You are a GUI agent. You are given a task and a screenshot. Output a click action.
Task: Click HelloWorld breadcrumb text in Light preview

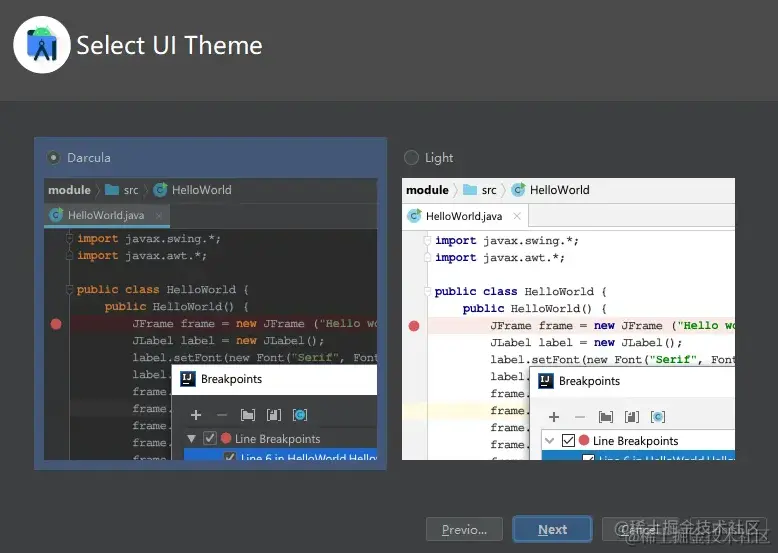[x=560, y=190]
